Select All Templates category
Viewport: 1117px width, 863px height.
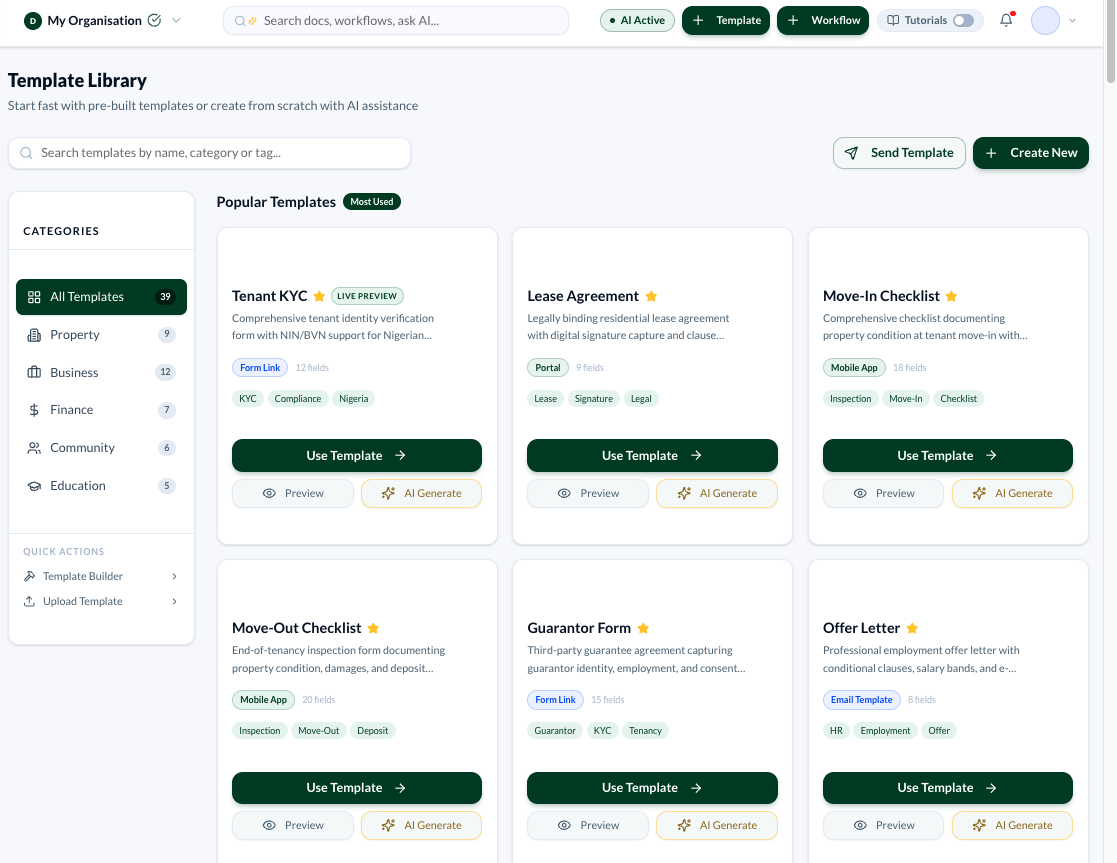tap(101, 296)
